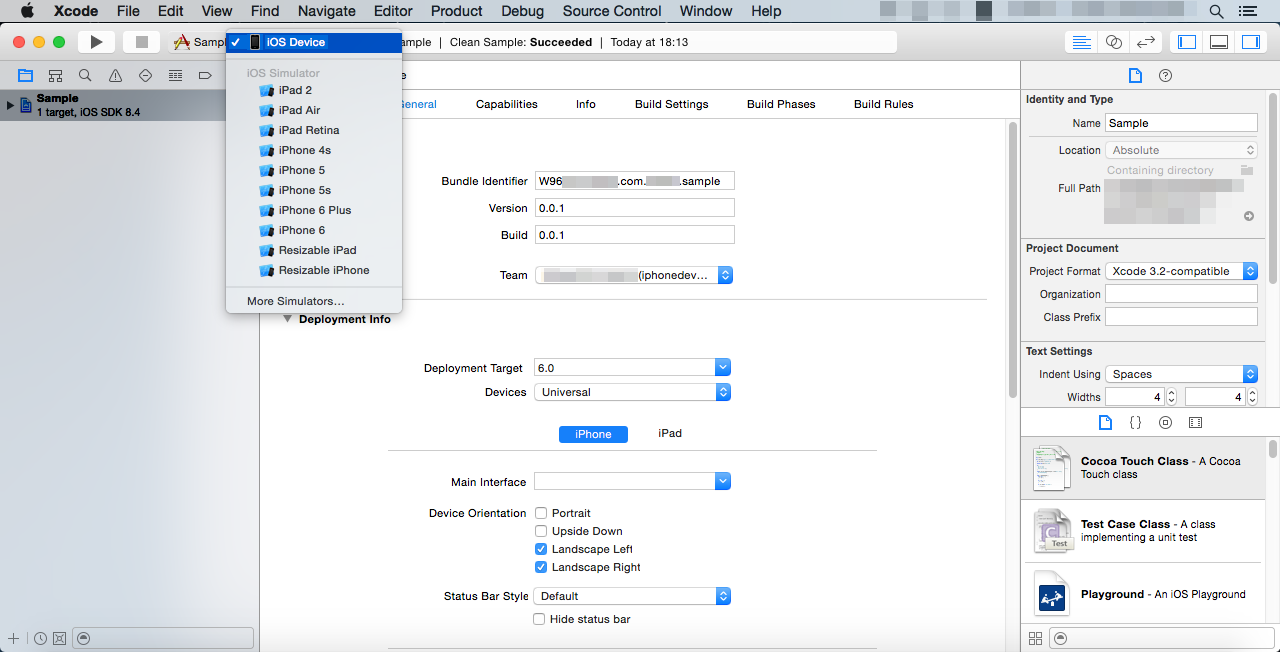This screenshot has width=1280, height=652.
Task: Open the Product menu
Action: 457,11
